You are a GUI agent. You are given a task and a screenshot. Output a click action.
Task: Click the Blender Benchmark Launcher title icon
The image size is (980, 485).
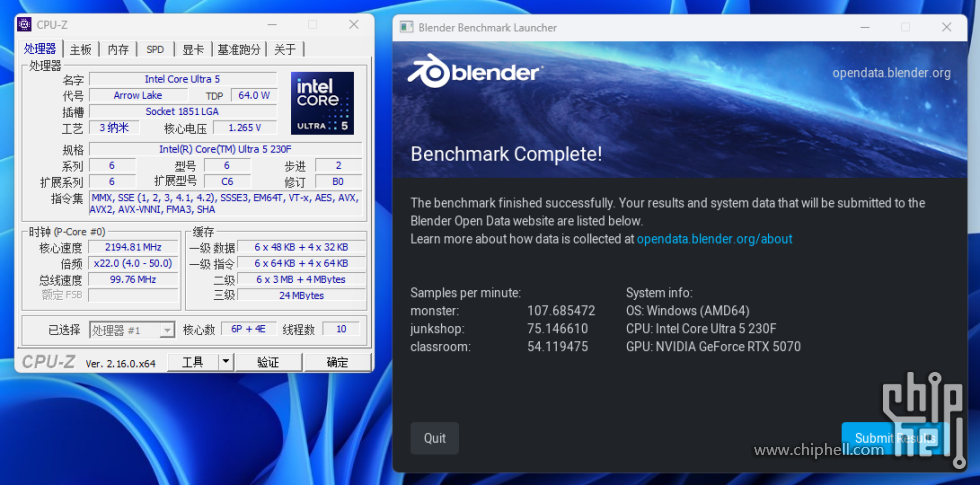tap(406, 27)
